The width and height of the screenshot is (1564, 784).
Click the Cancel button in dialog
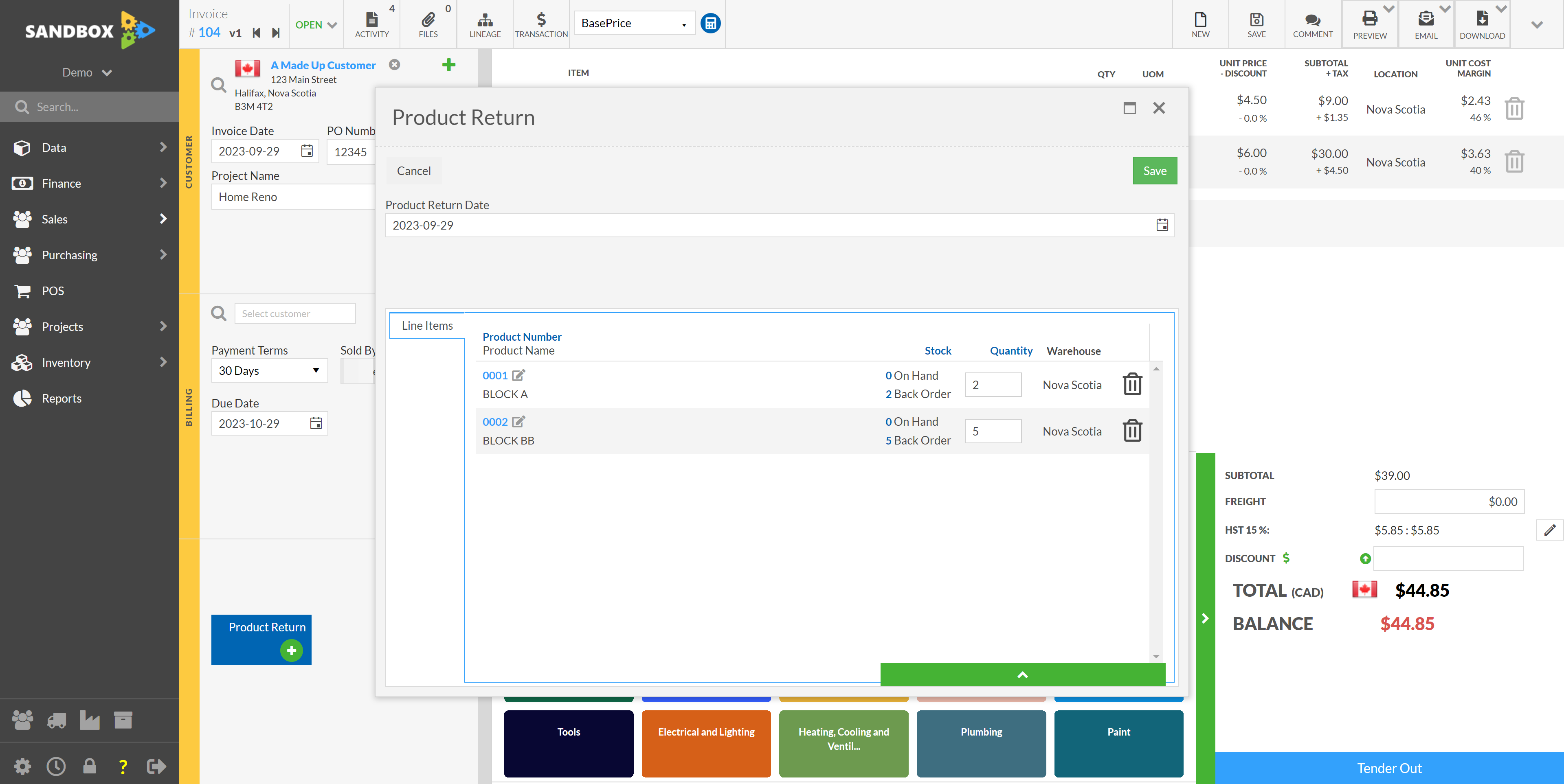tap(413, 170)
